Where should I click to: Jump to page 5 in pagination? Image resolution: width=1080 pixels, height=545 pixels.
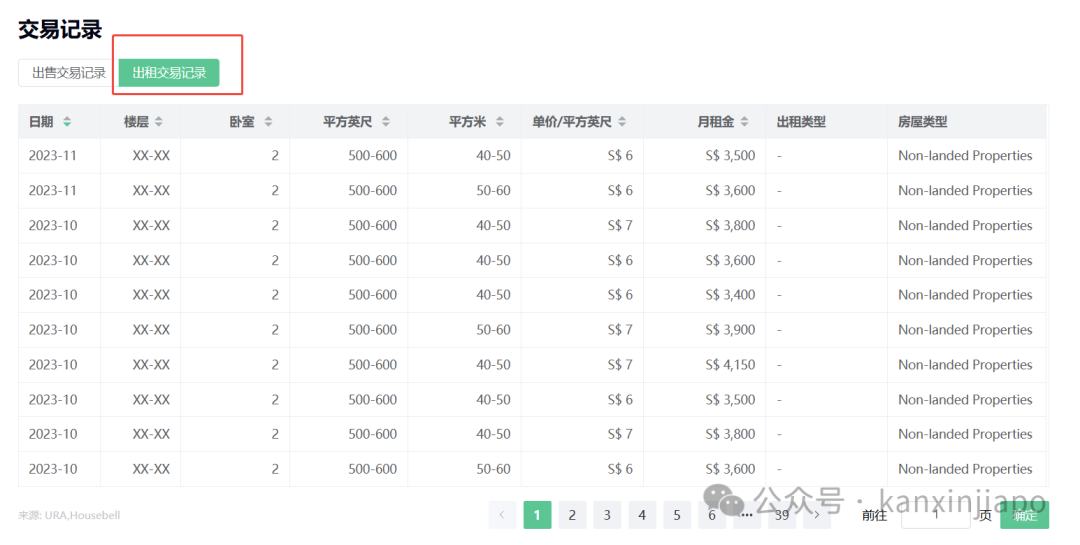point(677,515)
